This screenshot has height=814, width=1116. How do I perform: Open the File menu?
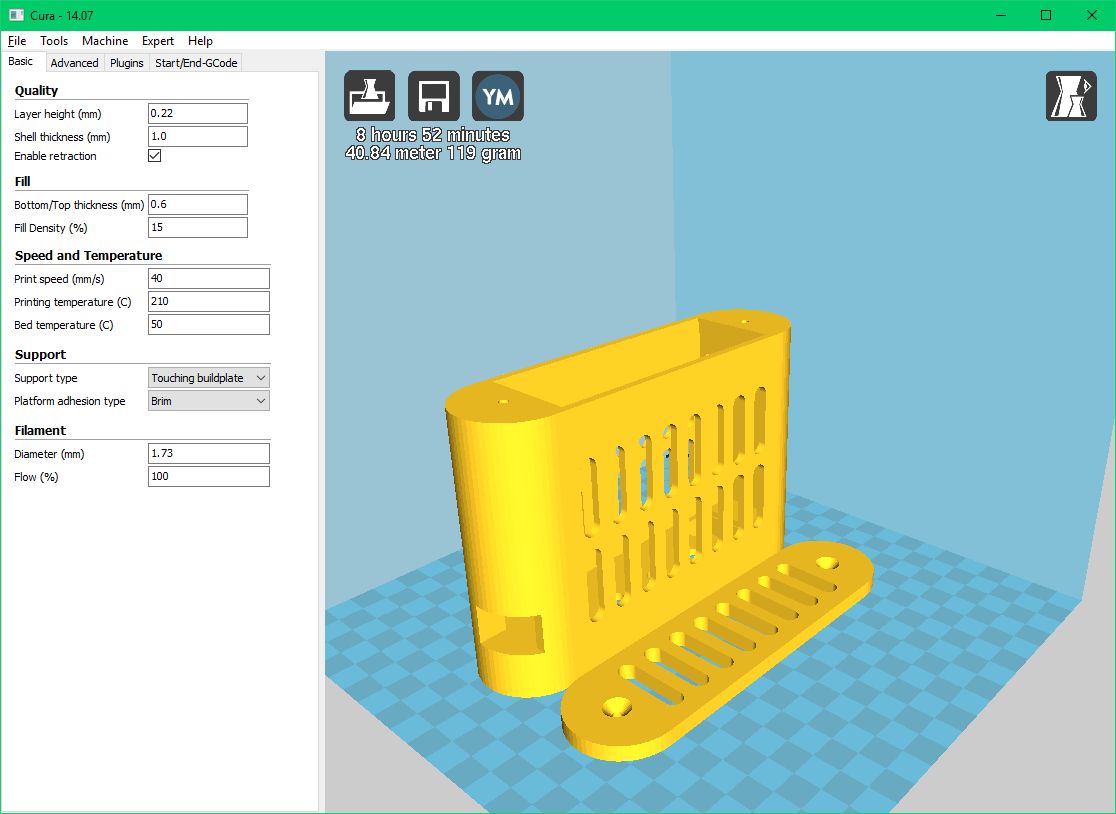17,41
